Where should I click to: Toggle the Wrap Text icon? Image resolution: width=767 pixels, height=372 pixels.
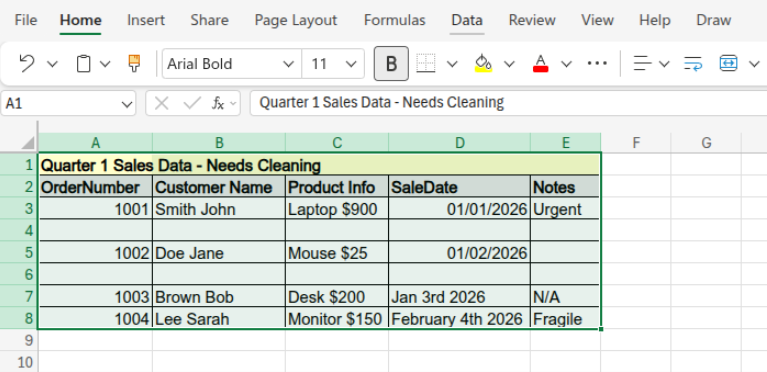[693, 64]
